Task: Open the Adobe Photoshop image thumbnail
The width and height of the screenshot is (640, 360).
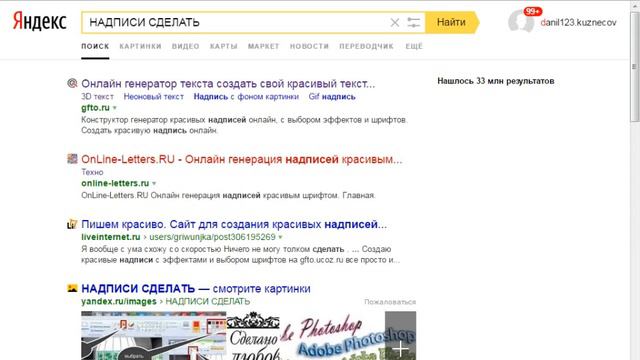Action: click(333, 336)
